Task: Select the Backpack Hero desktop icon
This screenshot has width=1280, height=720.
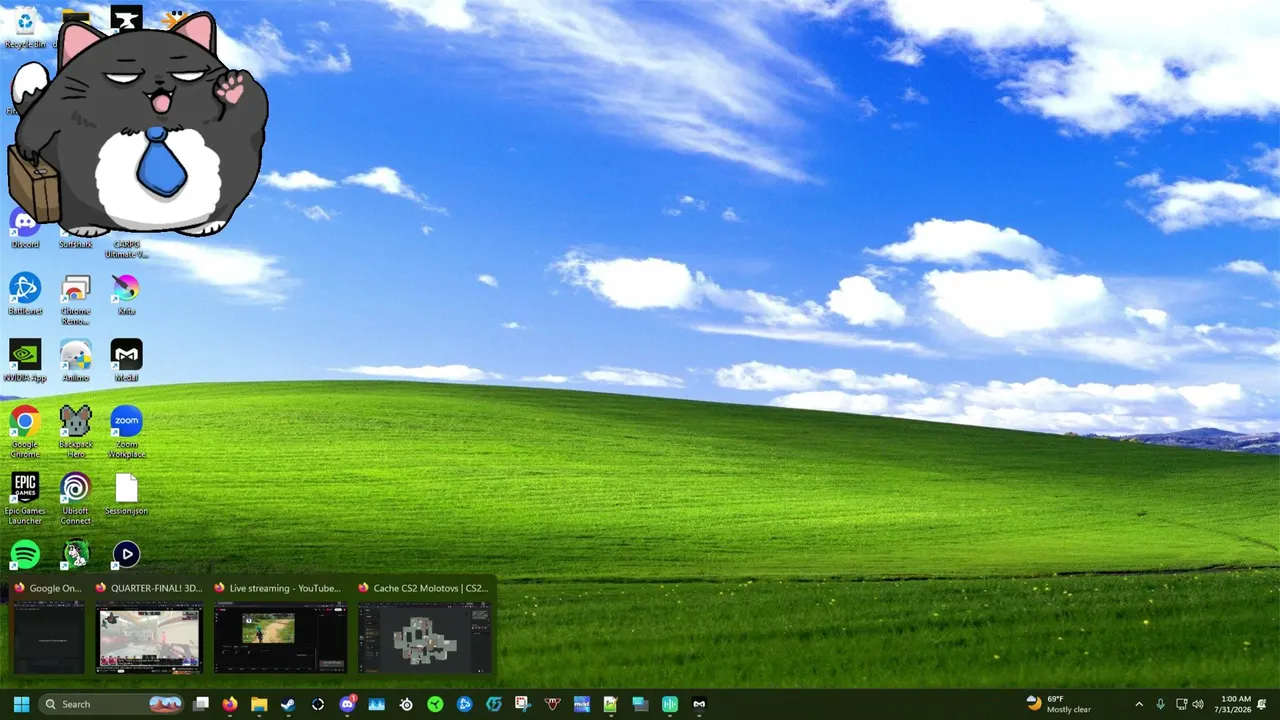Action: tap(76, 432)
